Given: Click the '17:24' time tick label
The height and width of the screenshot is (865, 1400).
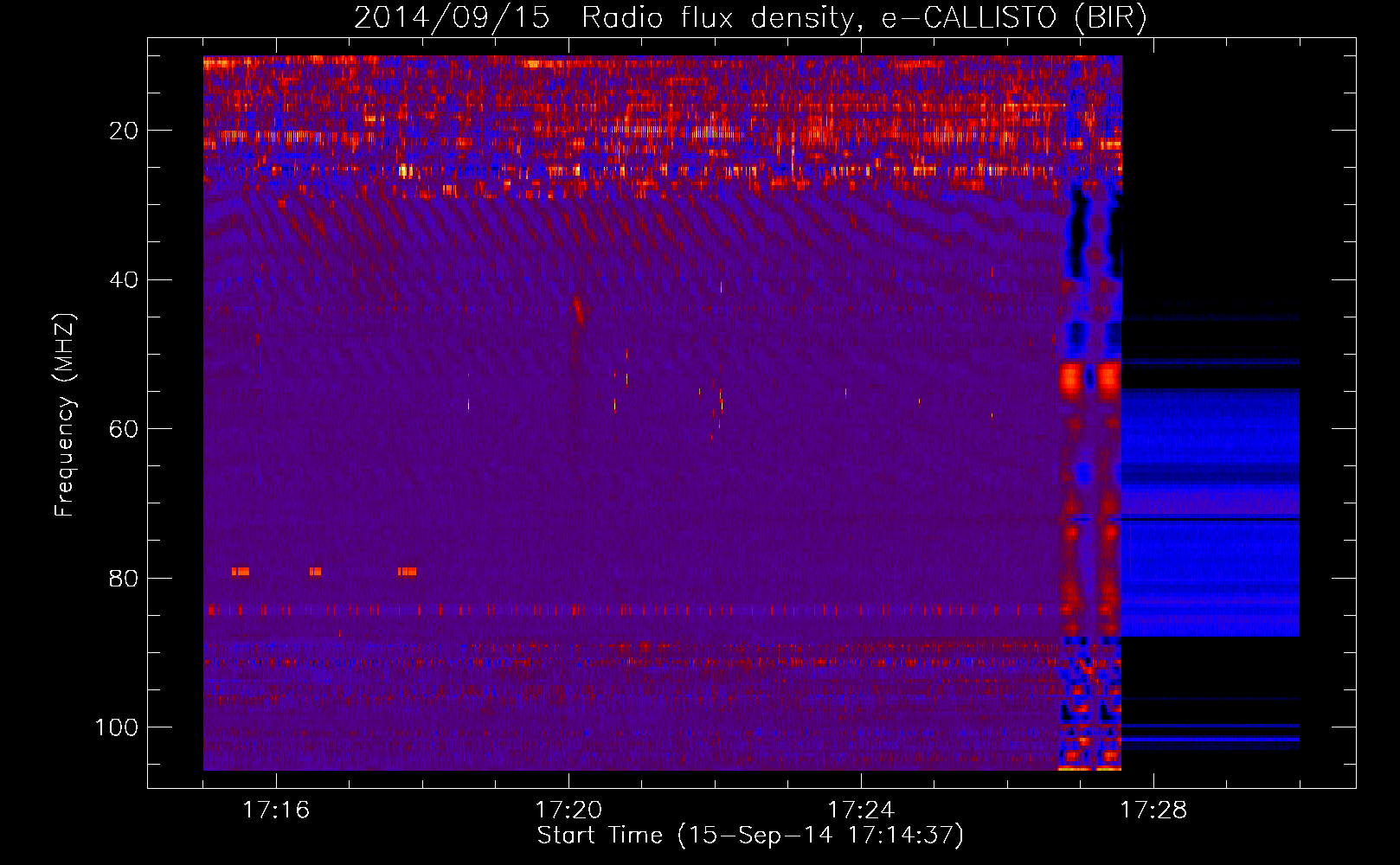Looking at the screenshot, I should (861, 811).
